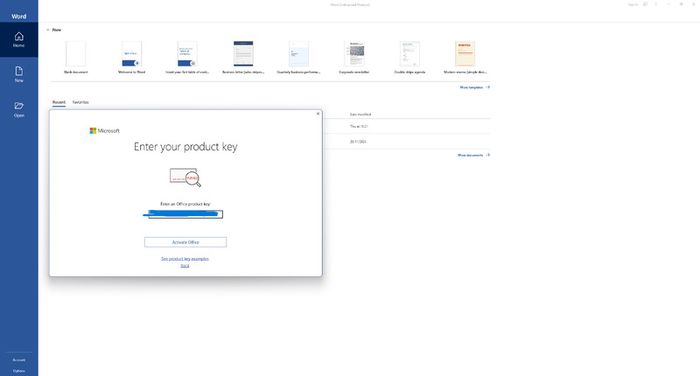This screenshot has height=376, width=700.
Task: Close the product key dialog
Action: tap(318, 114)
